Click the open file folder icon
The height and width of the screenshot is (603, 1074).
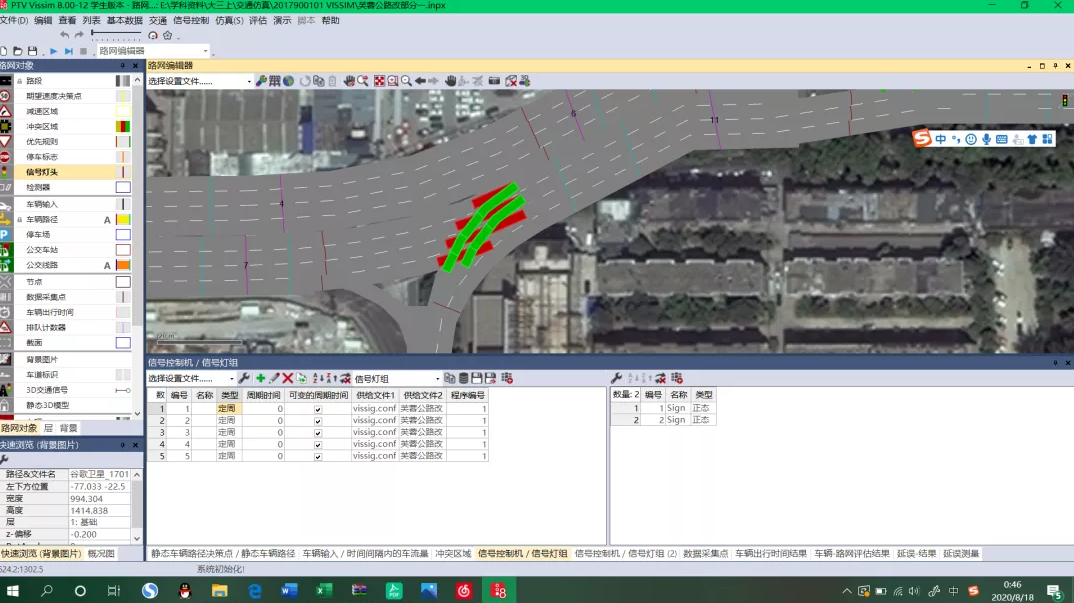pyautogui.click(x=18, y=51)
